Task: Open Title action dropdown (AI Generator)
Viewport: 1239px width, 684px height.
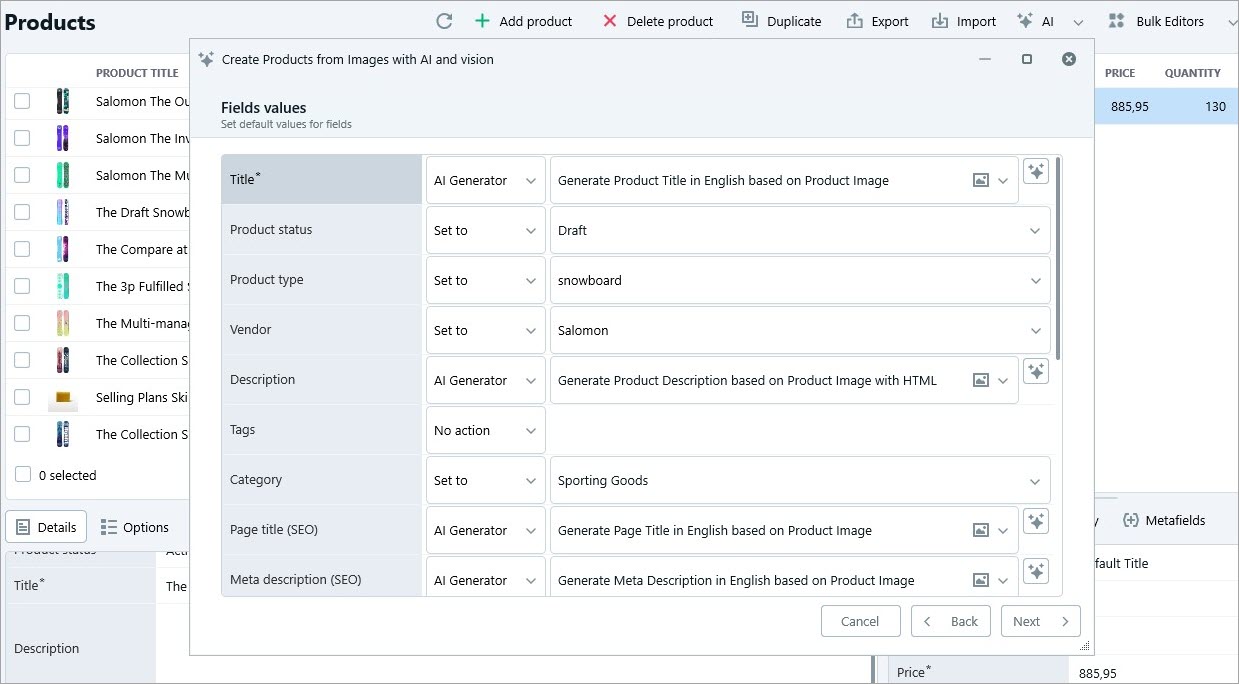Action: [486, 181]
